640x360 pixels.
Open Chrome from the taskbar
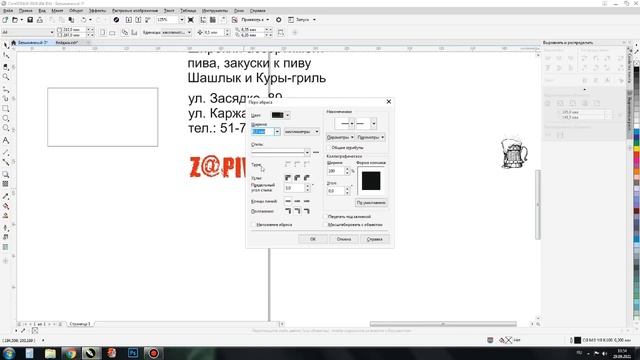pos(71,353)
